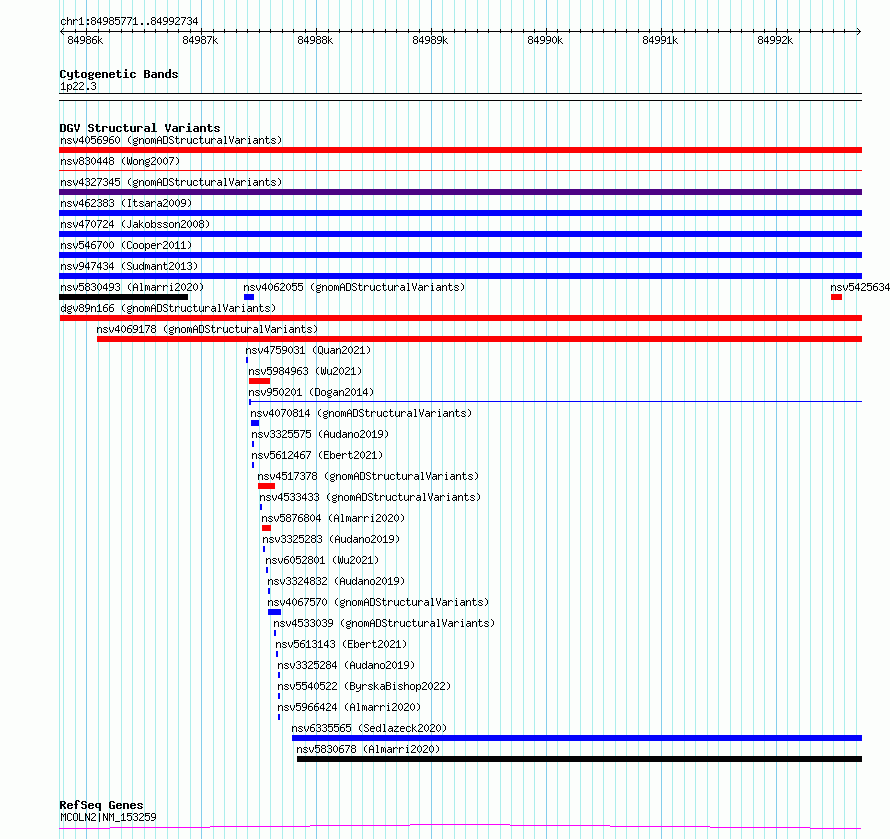Click small red bar under nsv5425634
This screenshot has width=890, height=839.
[x=836, y=297]
